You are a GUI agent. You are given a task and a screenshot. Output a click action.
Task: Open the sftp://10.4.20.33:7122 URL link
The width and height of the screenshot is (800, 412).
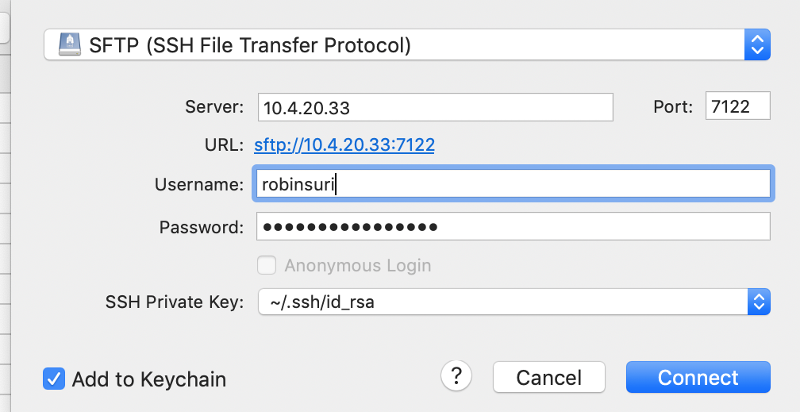tap(344, 145)
